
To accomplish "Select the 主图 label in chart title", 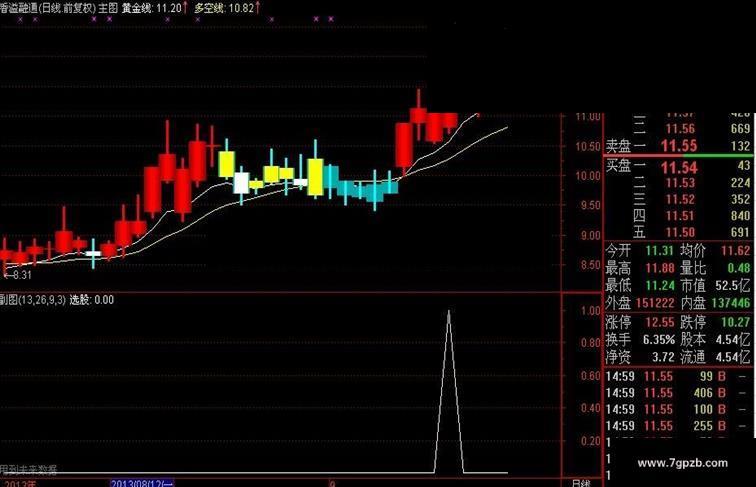I will point(108,8).
